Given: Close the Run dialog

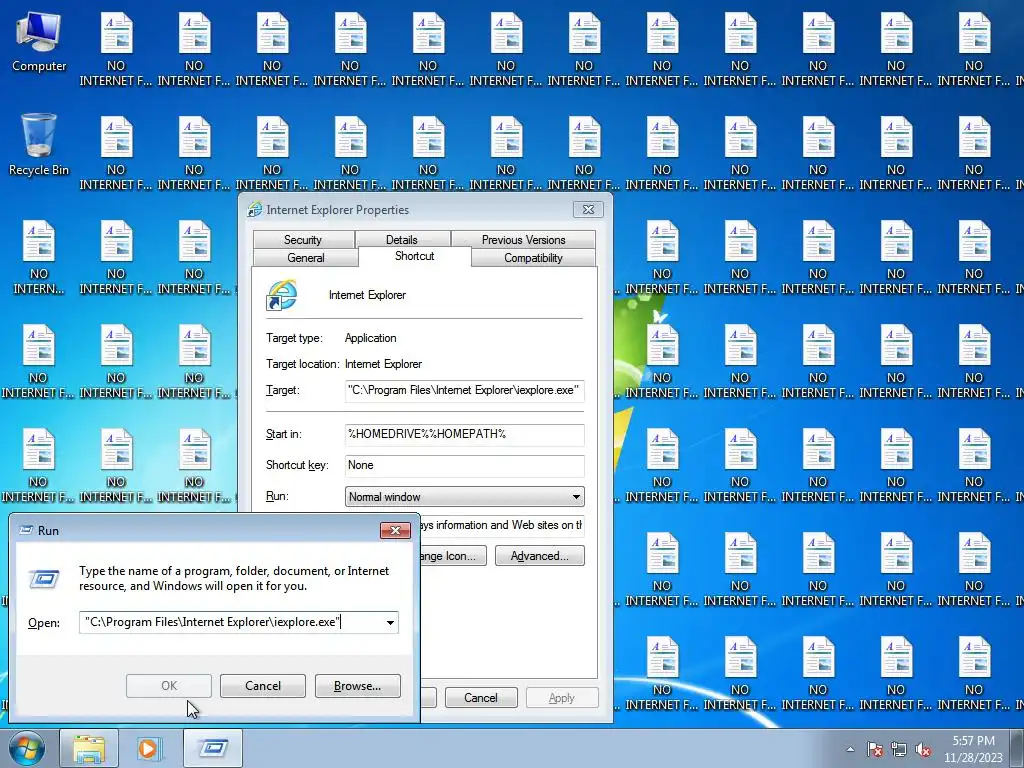Looking at the screenshot, I should (395, 530).
